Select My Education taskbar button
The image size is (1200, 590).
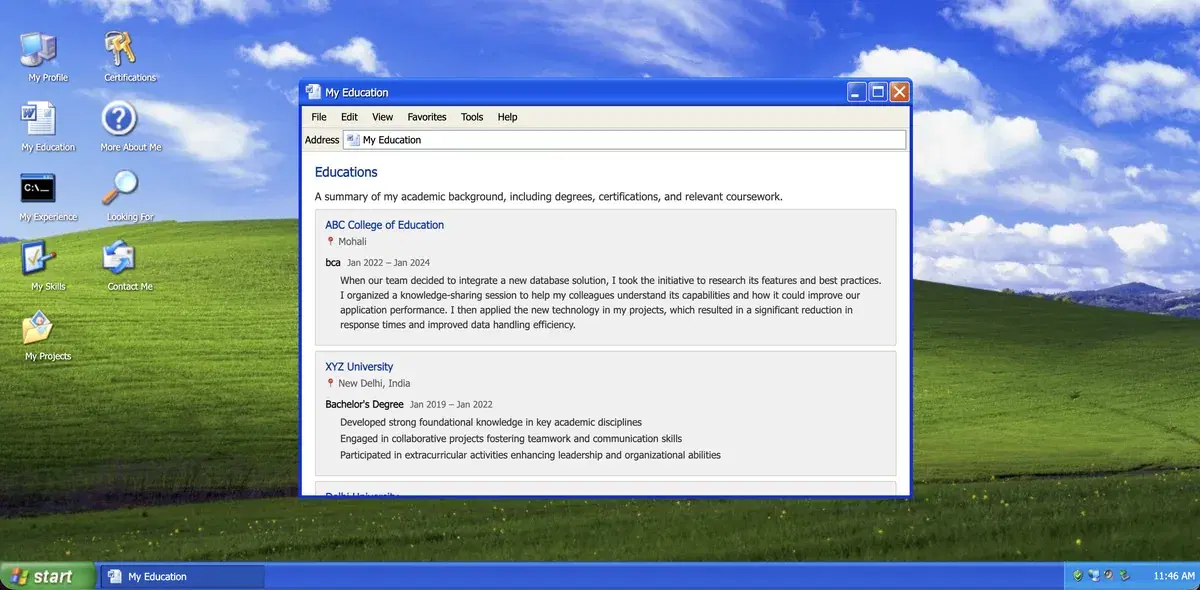point(183,576)
